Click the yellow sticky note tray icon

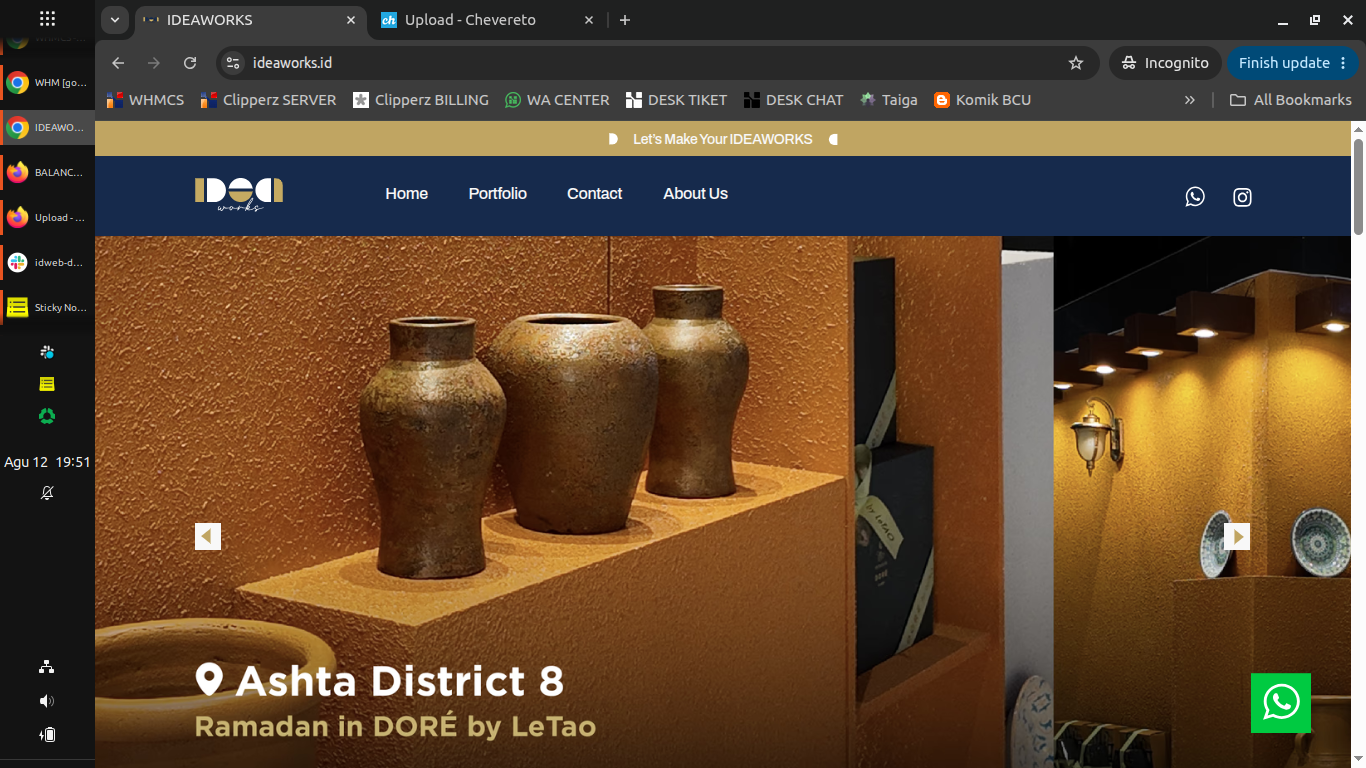tap(47, 384)
